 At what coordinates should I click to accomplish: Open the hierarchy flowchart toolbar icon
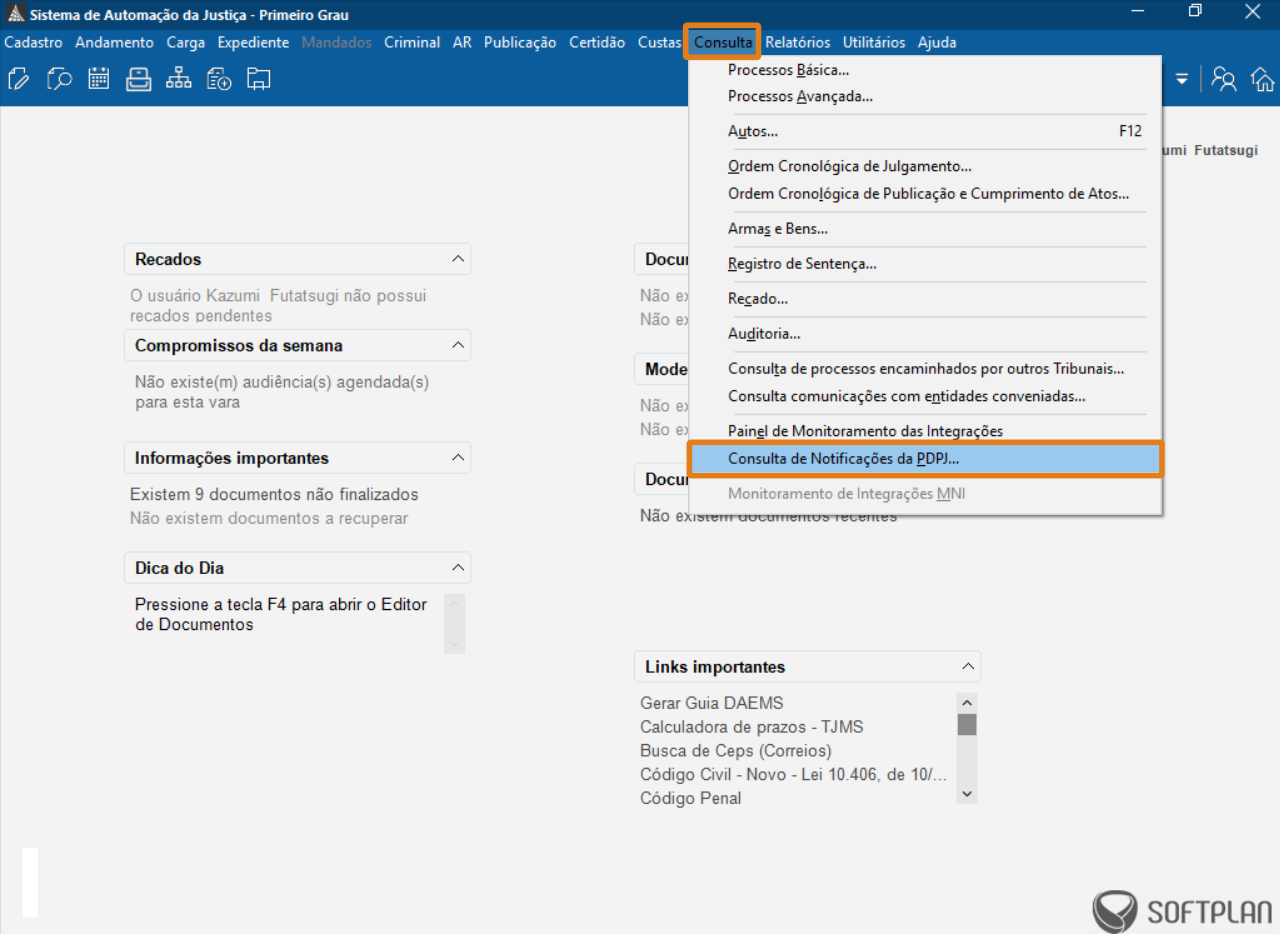pos(179,79)
